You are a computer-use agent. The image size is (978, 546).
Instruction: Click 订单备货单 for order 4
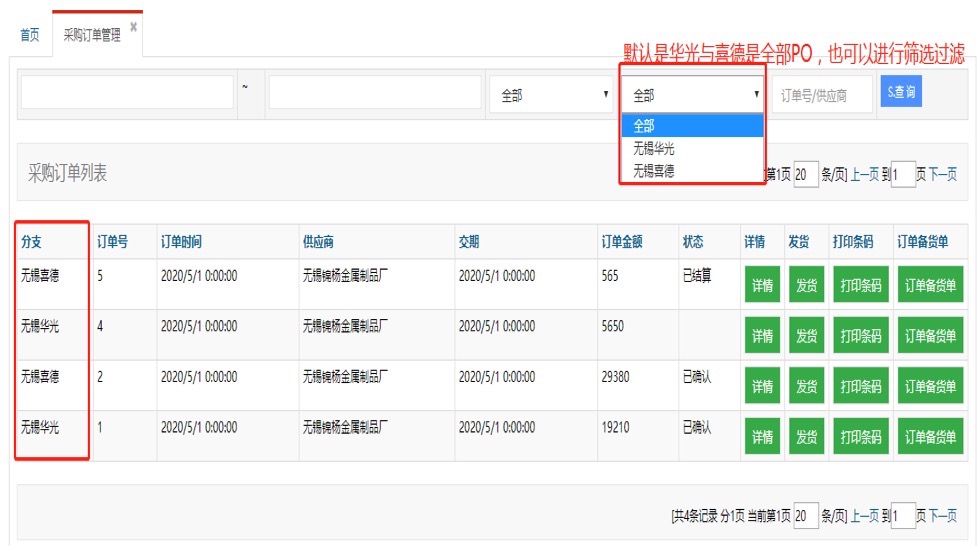coord(930,335)
